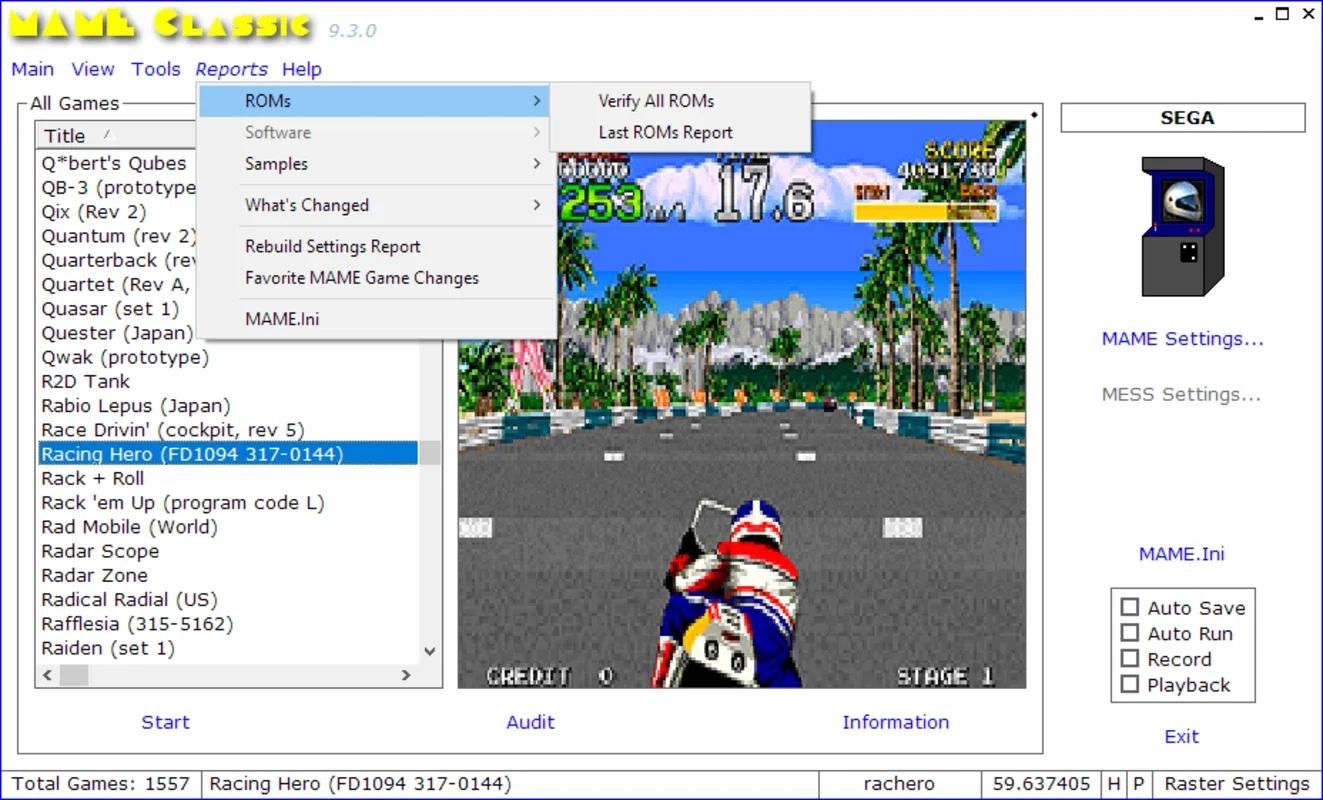This screenshot has height=800, width=1323.
Task: Click the horizontal scrollbar right arrow
Action: [406, 676]
